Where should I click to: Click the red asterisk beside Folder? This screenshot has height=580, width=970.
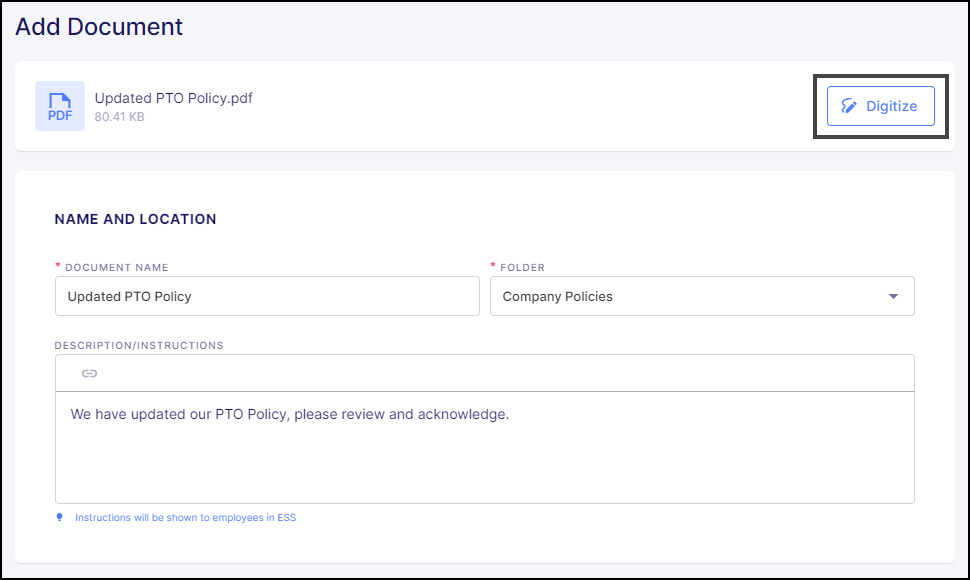492,266
